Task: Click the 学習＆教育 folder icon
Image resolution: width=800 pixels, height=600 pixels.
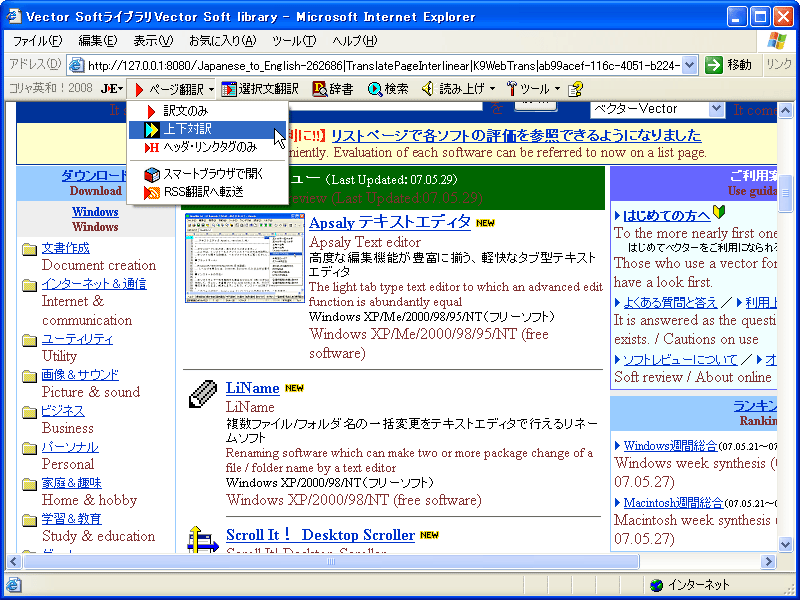Action: pos(30,520)
